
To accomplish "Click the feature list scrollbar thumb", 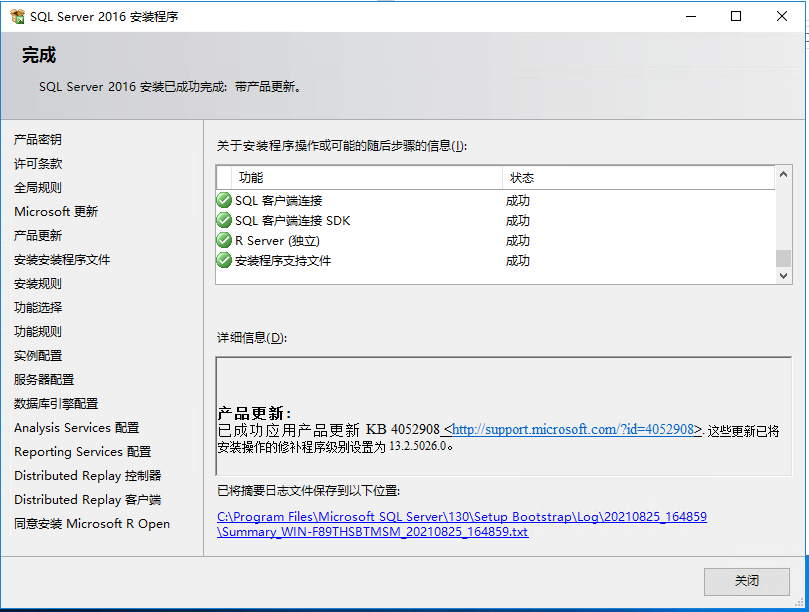I will click(783, 259).
